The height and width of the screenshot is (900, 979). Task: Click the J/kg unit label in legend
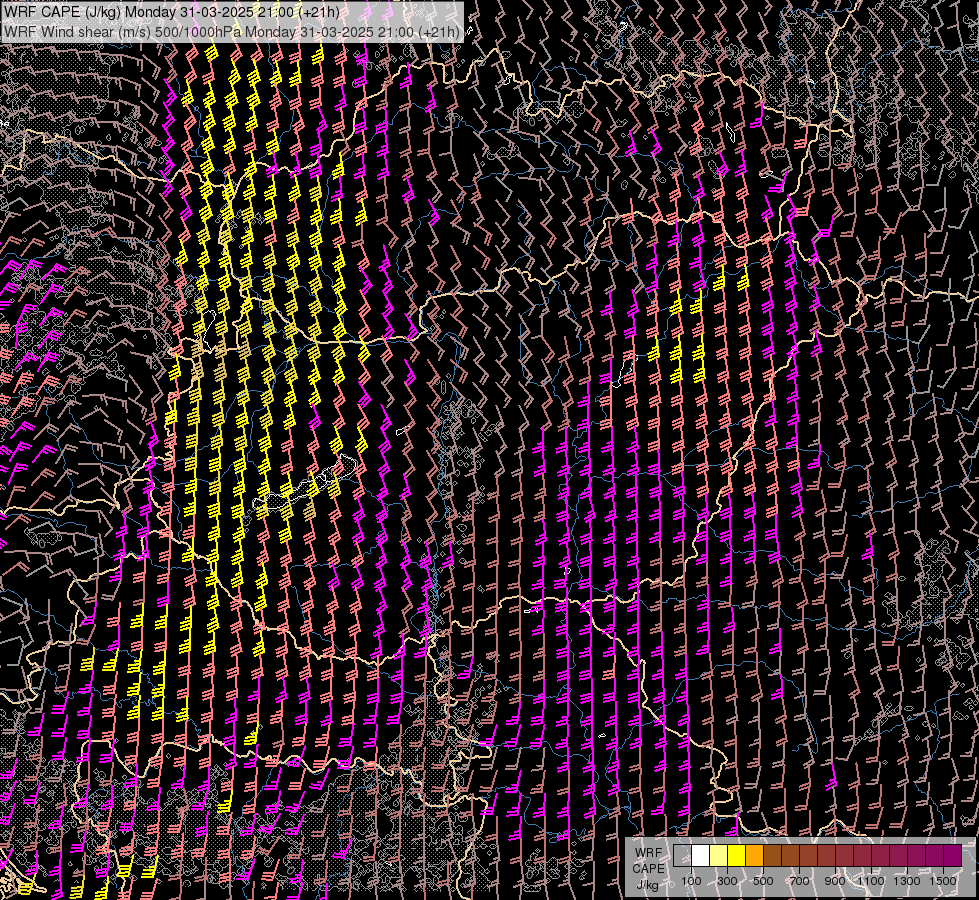[x=647, y=886]
